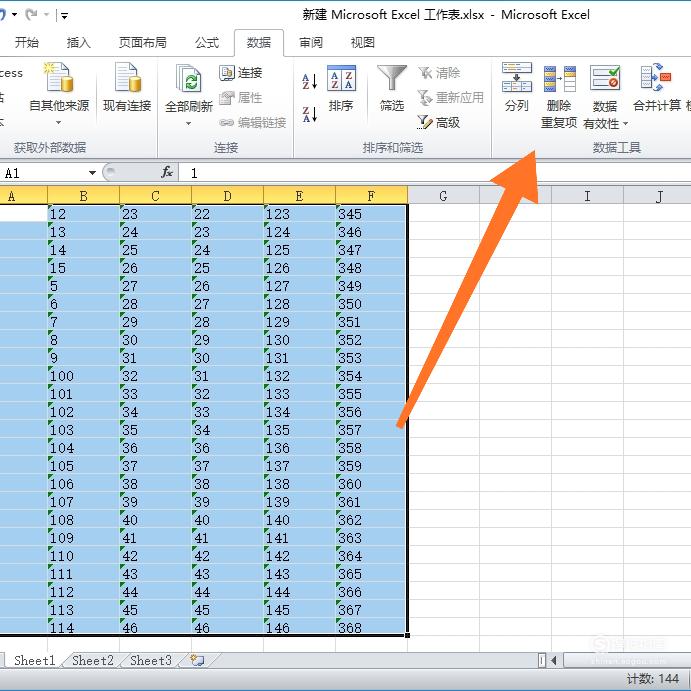Image resolution: width=691 pixels, height=691 pixels.
Task: Click From Other Sources (自其他来源) icon
Action: pos(59,78)
